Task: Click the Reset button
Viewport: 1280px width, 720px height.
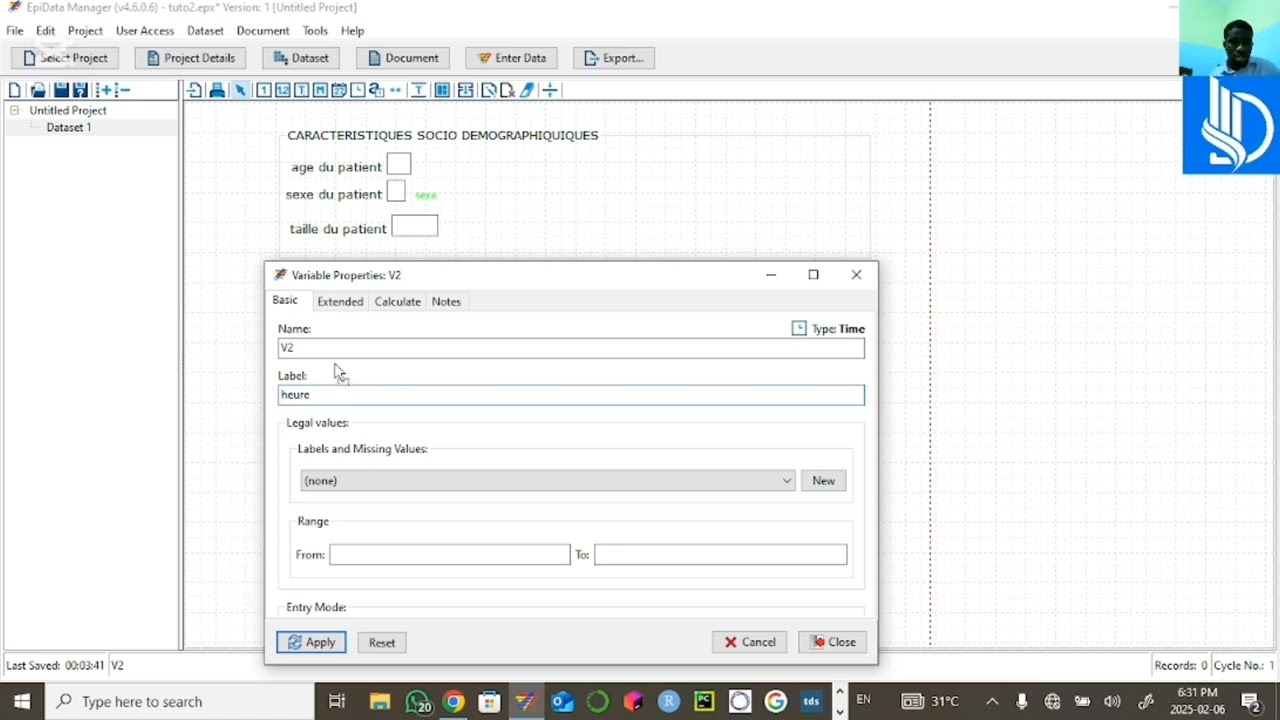Action: tap(382, 642)
